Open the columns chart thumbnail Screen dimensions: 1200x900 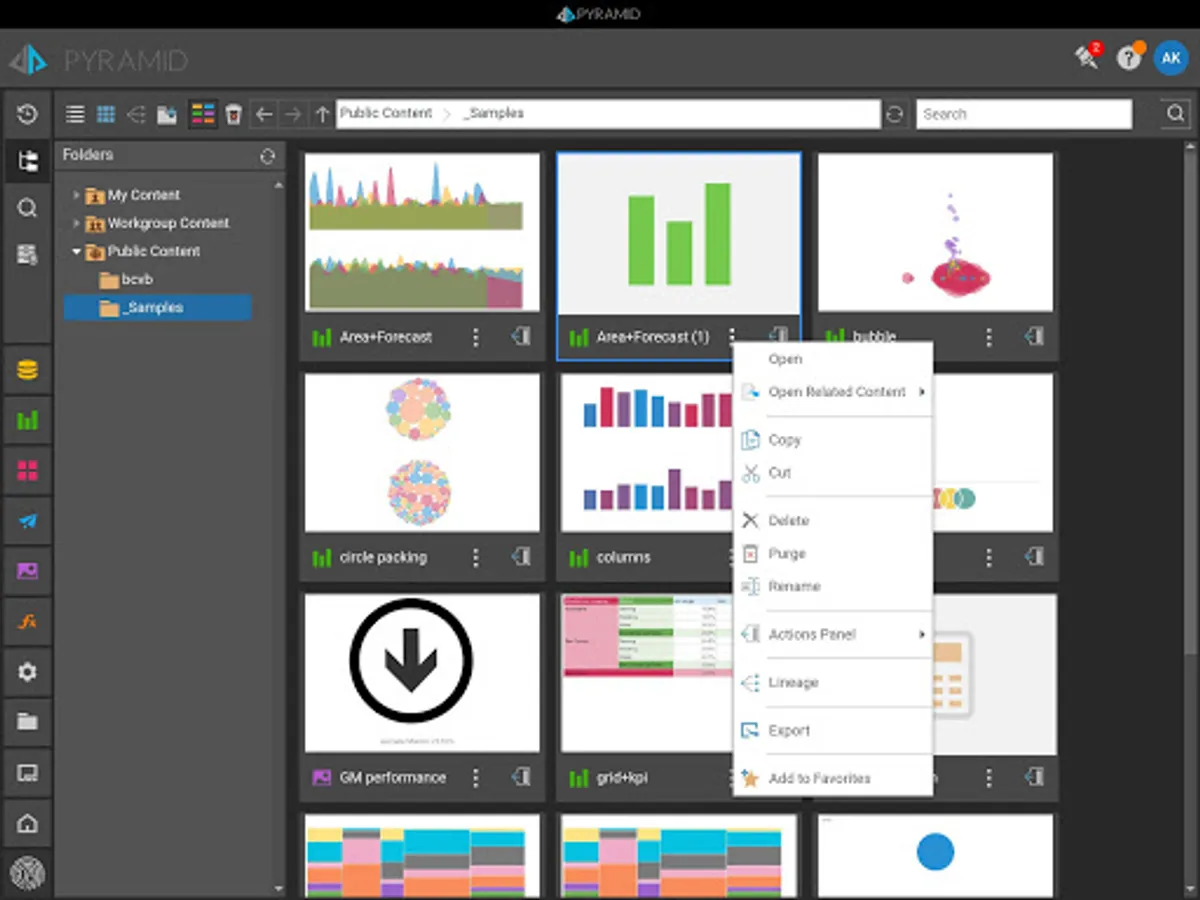click(x=646, y=452)
